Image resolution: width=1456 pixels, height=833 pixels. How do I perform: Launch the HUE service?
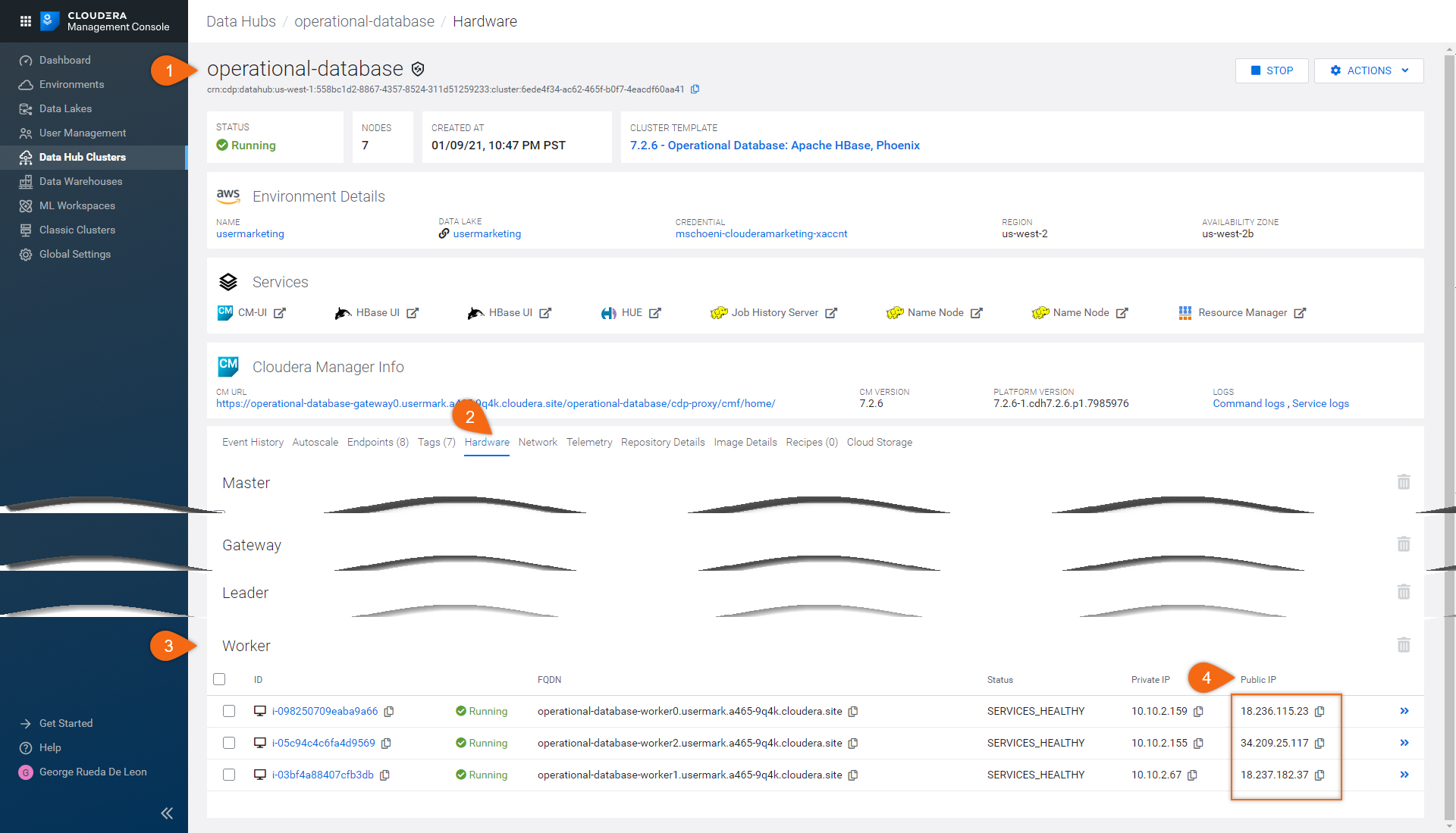pos(631,313)
